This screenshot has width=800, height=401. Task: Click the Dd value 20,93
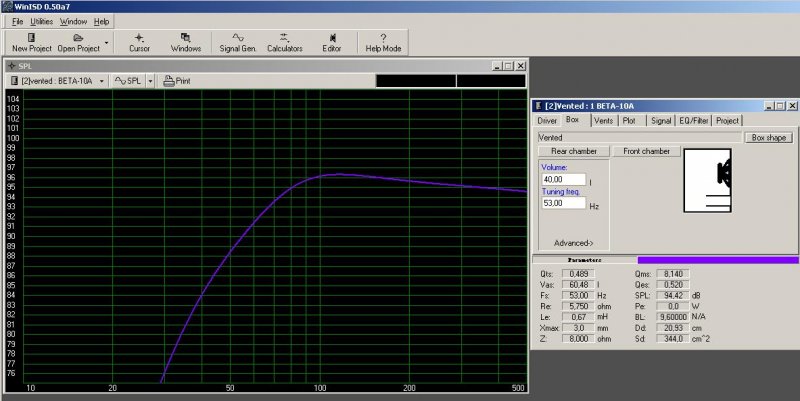click(673, 328)
